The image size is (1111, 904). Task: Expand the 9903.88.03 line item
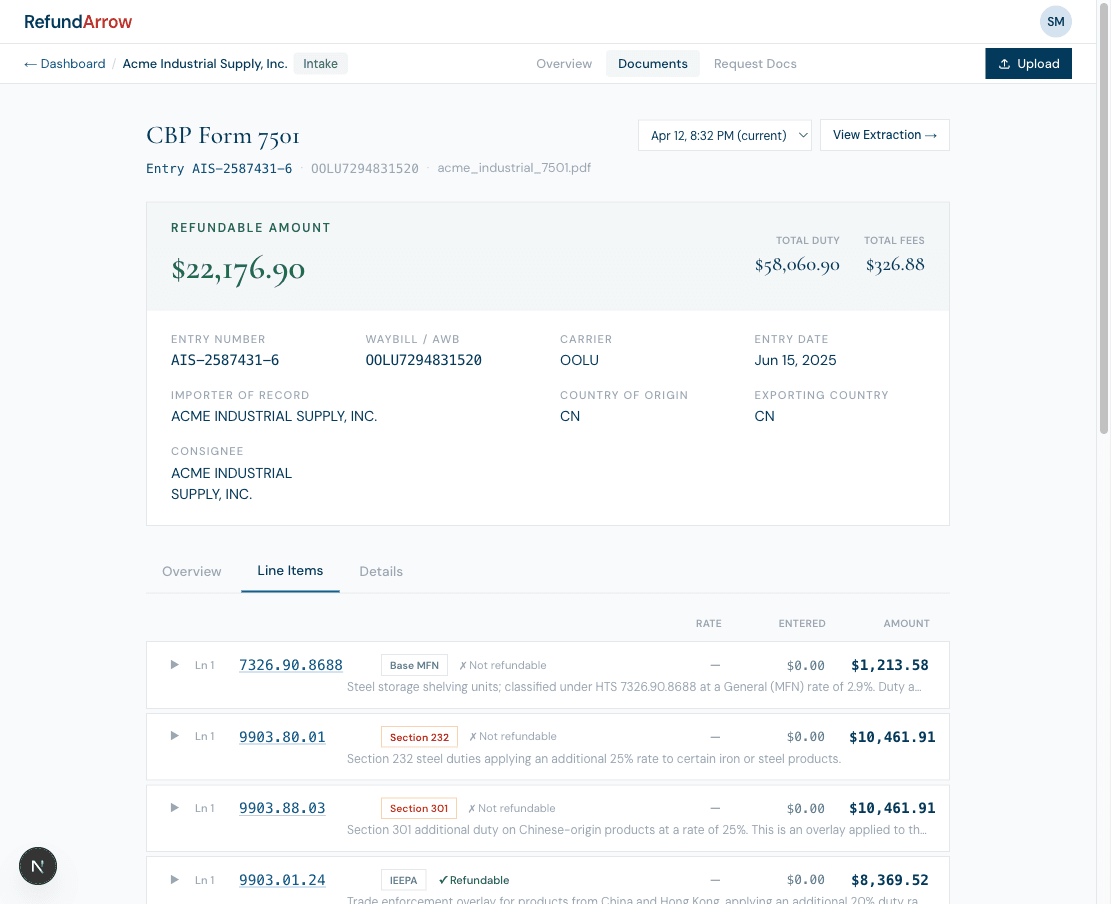point(173,808)
